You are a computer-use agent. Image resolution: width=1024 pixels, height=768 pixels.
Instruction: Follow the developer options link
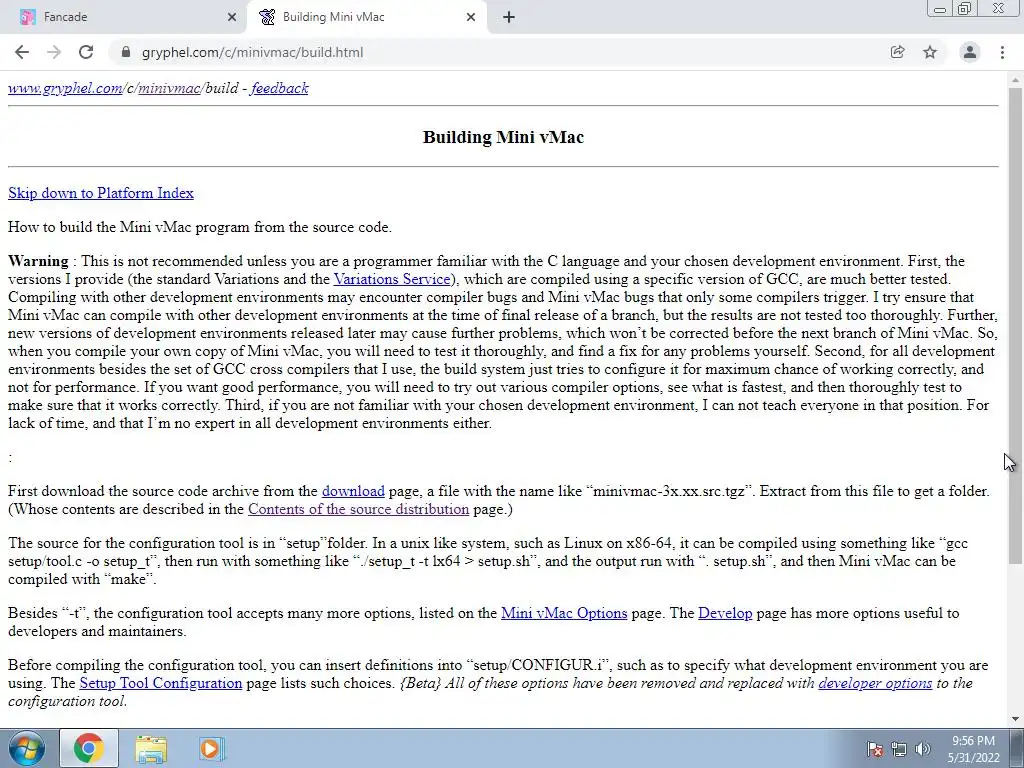coord(875,683)
